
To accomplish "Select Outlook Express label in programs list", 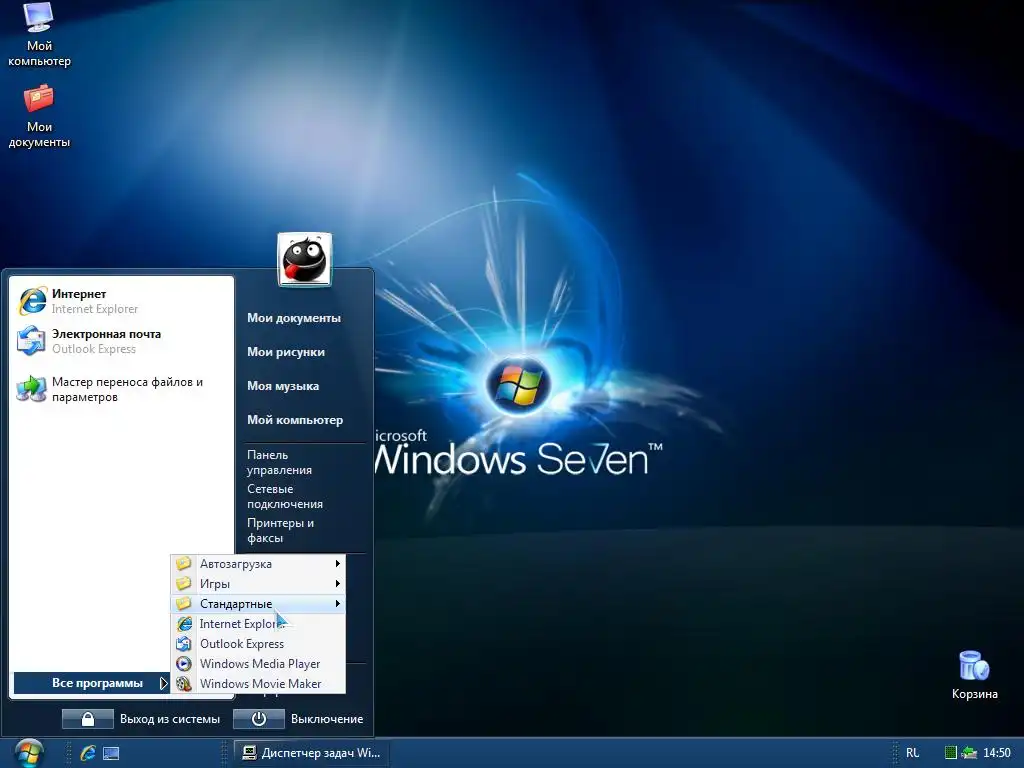I will point(242,644).
